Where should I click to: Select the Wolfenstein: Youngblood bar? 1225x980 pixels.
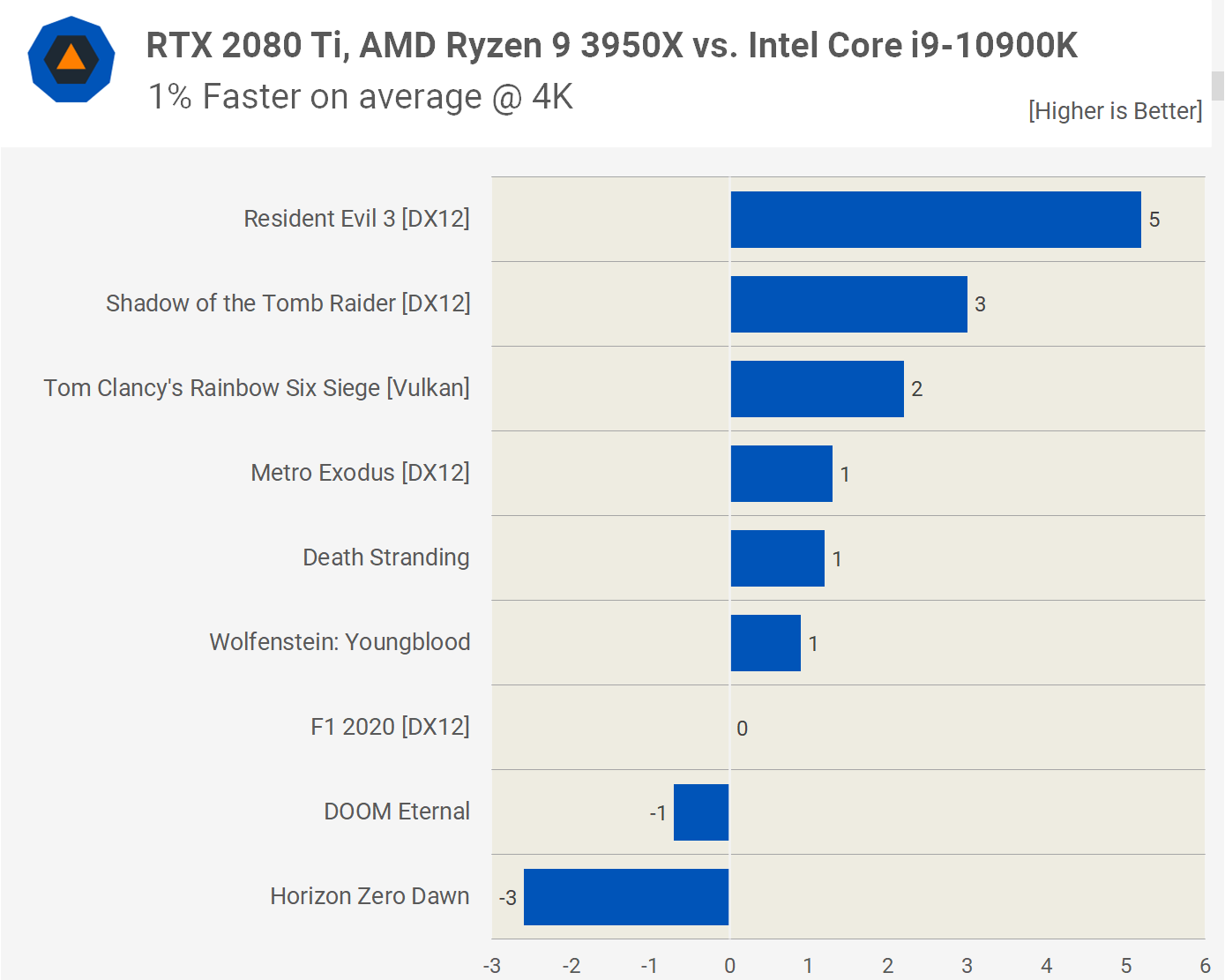pyautogui.click(x=766, y=643)
